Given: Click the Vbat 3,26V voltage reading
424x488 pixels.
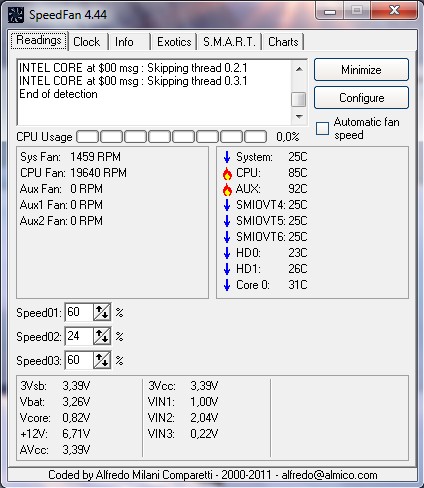Looking at the screenshot, I should coord(55,402).
